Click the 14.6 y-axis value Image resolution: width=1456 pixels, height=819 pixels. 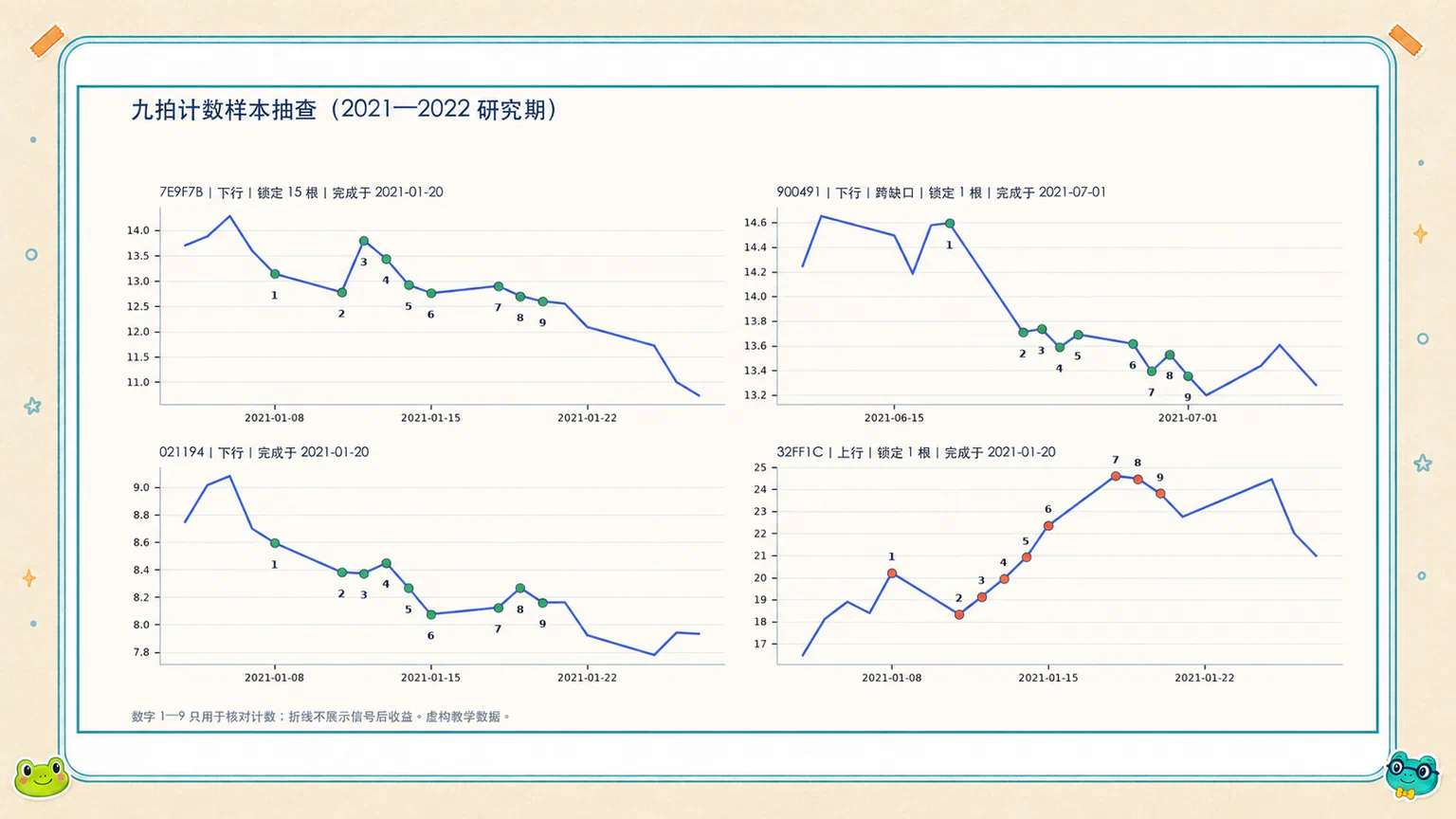(755, 223)
